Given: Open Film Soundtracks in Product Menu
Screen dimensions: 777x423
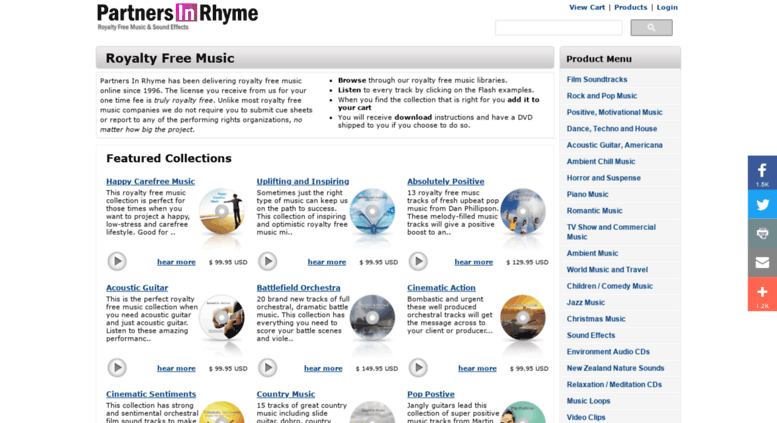Looking at the screenshot, I should click(597, 79).
